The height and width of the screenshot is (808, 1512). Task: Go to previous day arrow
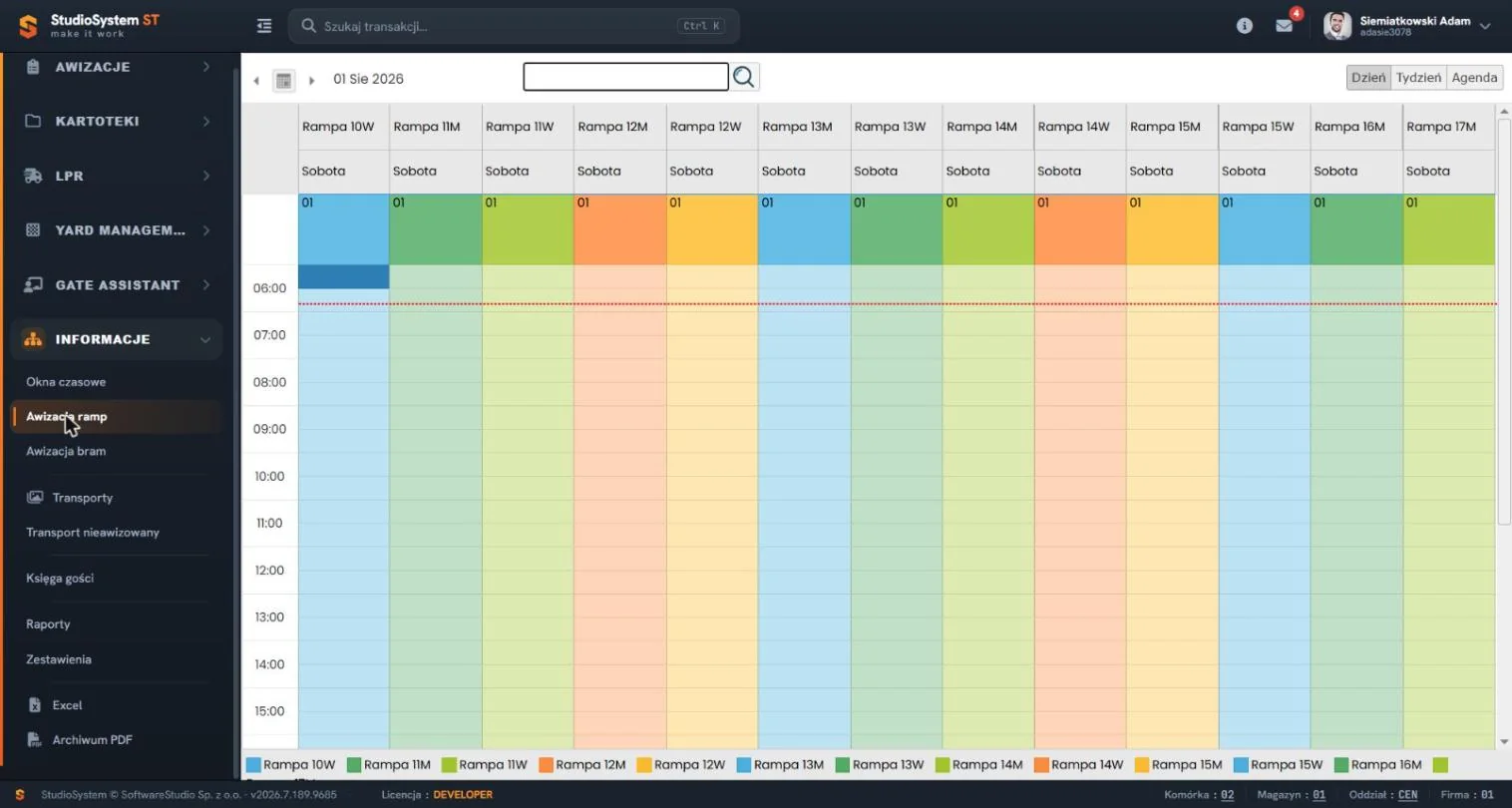[256, 81]
